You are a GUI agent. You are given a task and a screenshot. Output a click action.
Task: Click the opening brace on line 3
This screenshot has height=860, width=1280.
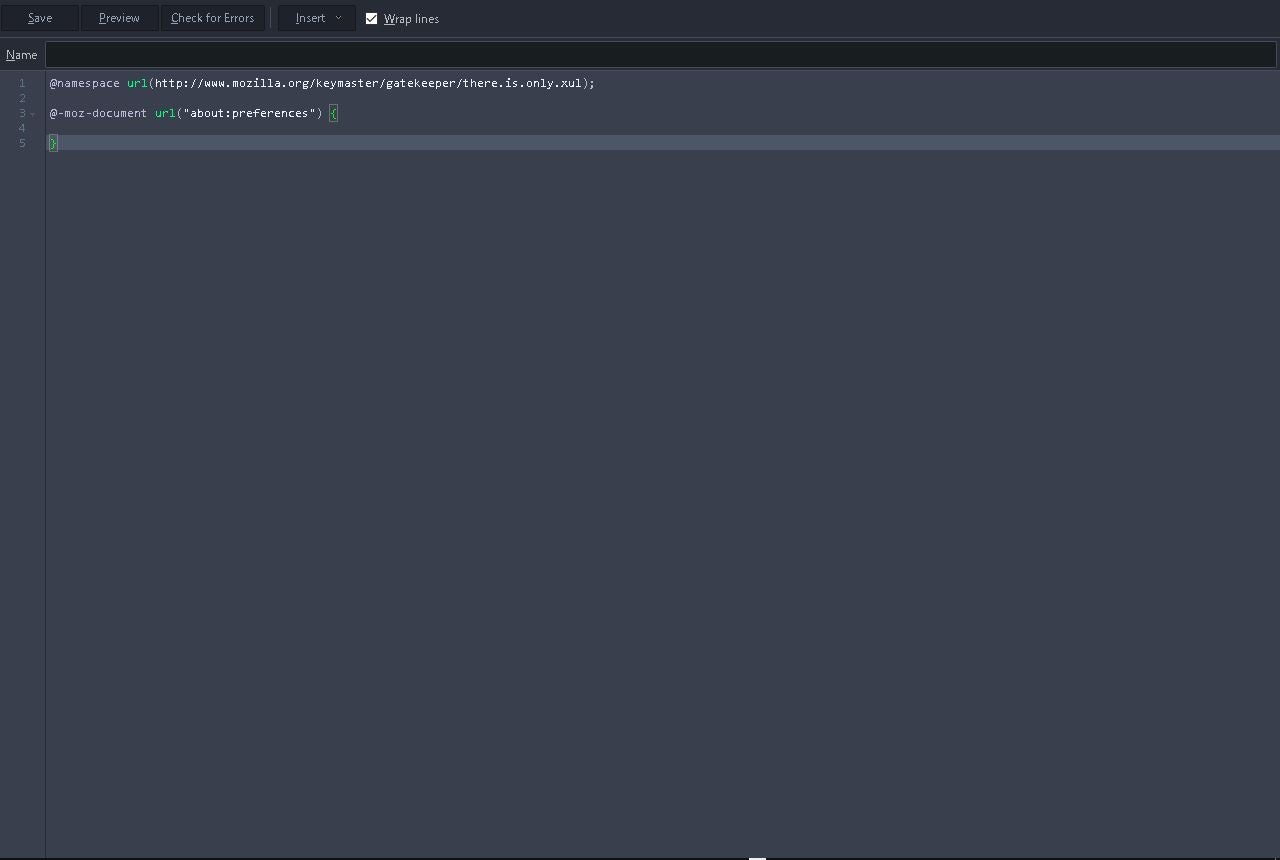(x=334, y=113)
